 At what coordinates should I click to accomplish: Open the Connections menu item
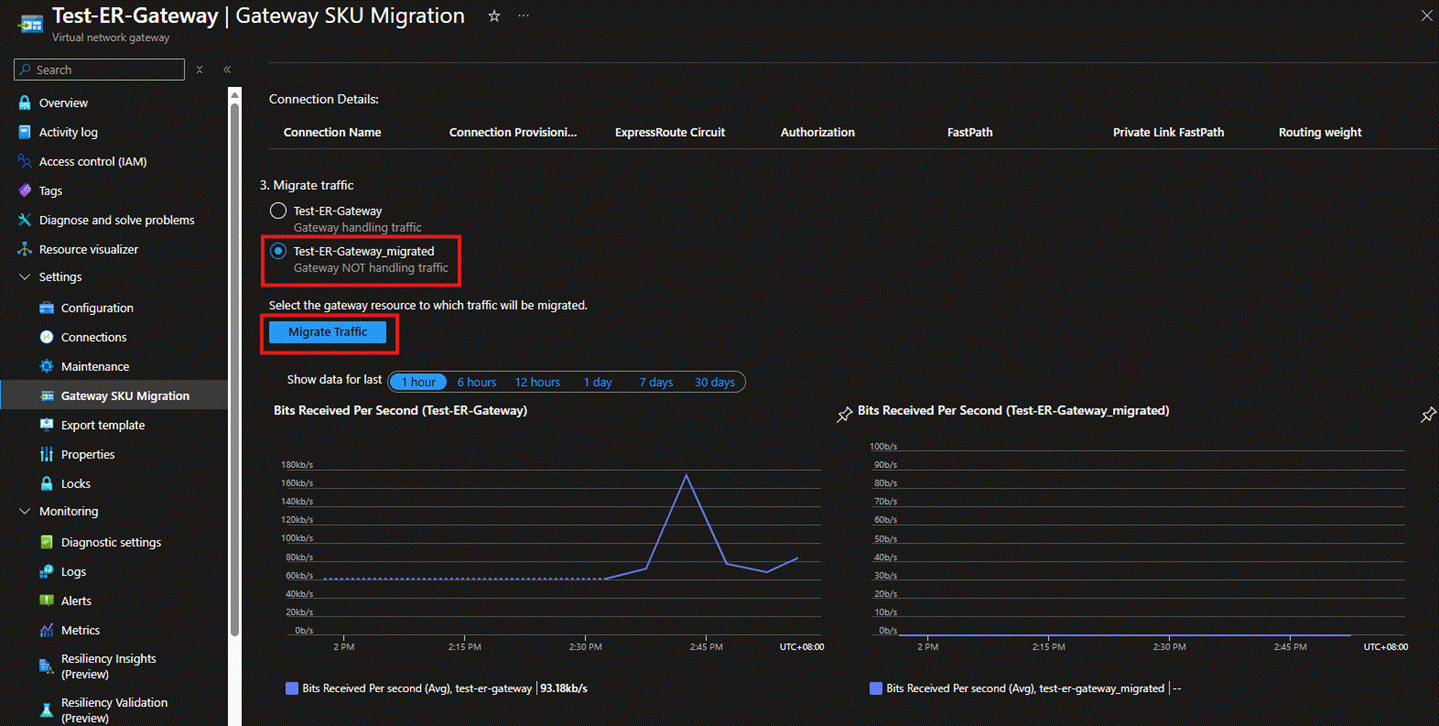(93, 337)
